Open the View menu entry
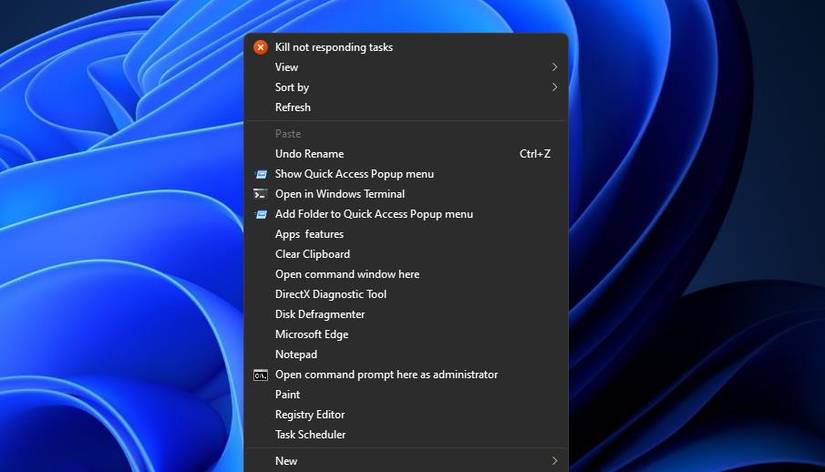The image size is (825, 472). point(406,67)
